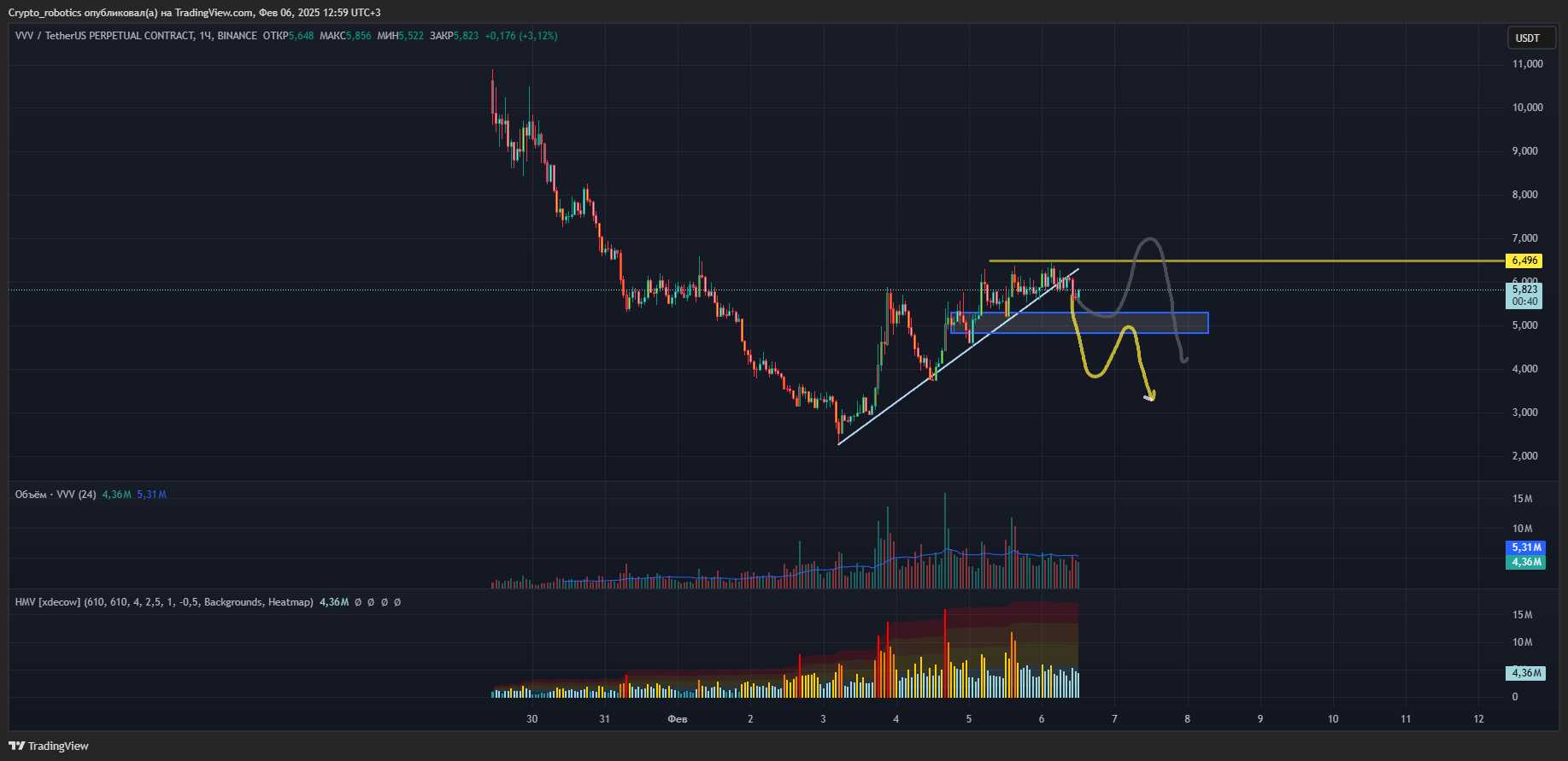
Task: Click the 4,36M label on HMV pane axis
Action: (1525, 673)
